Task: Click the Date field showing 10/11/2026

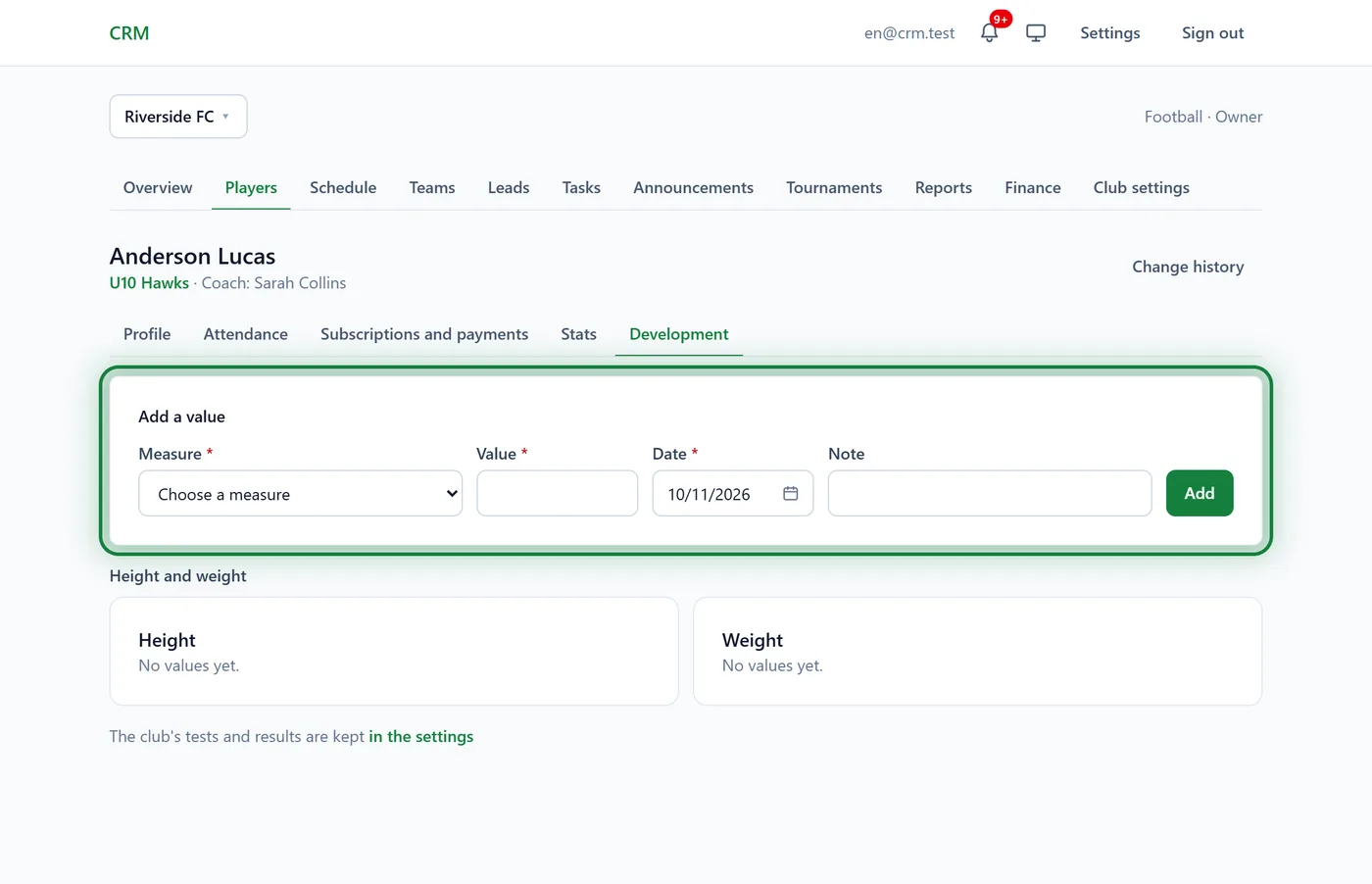Action: coord(733,493)
